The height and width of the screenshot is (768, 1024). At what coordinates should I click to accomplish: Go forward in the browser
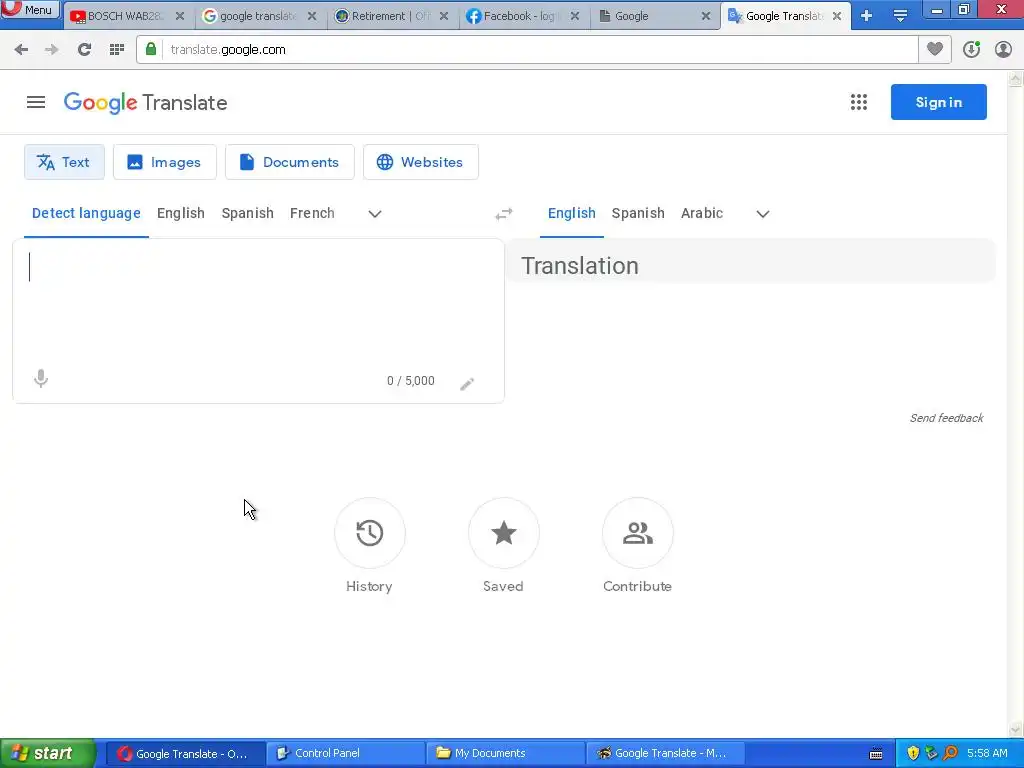click(x=52, y=50)
